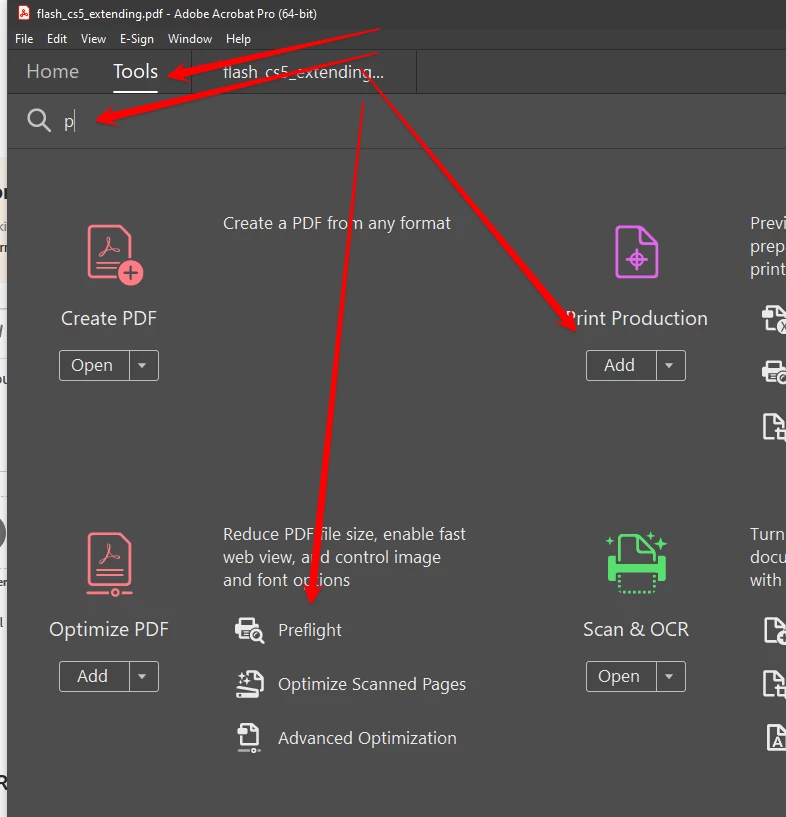Open the File menu
Screen dimensions: 786x817
pyautogui.click(x=24, y=39)
